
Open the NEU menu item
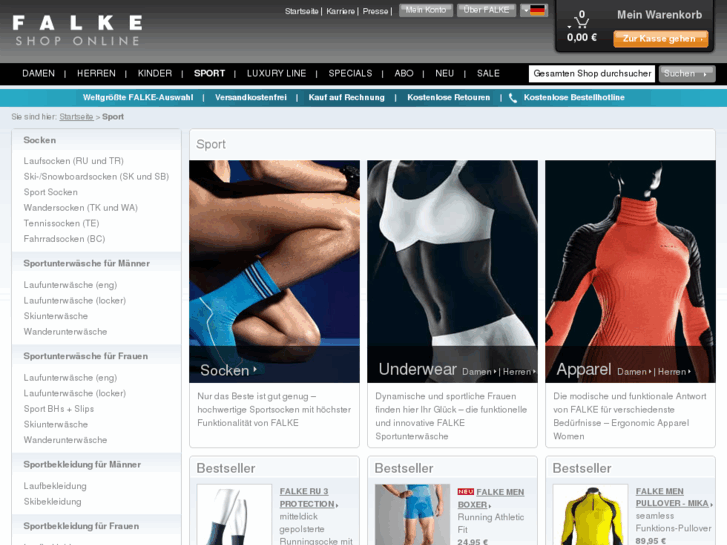pyautogui.click(x=444, y=74)
